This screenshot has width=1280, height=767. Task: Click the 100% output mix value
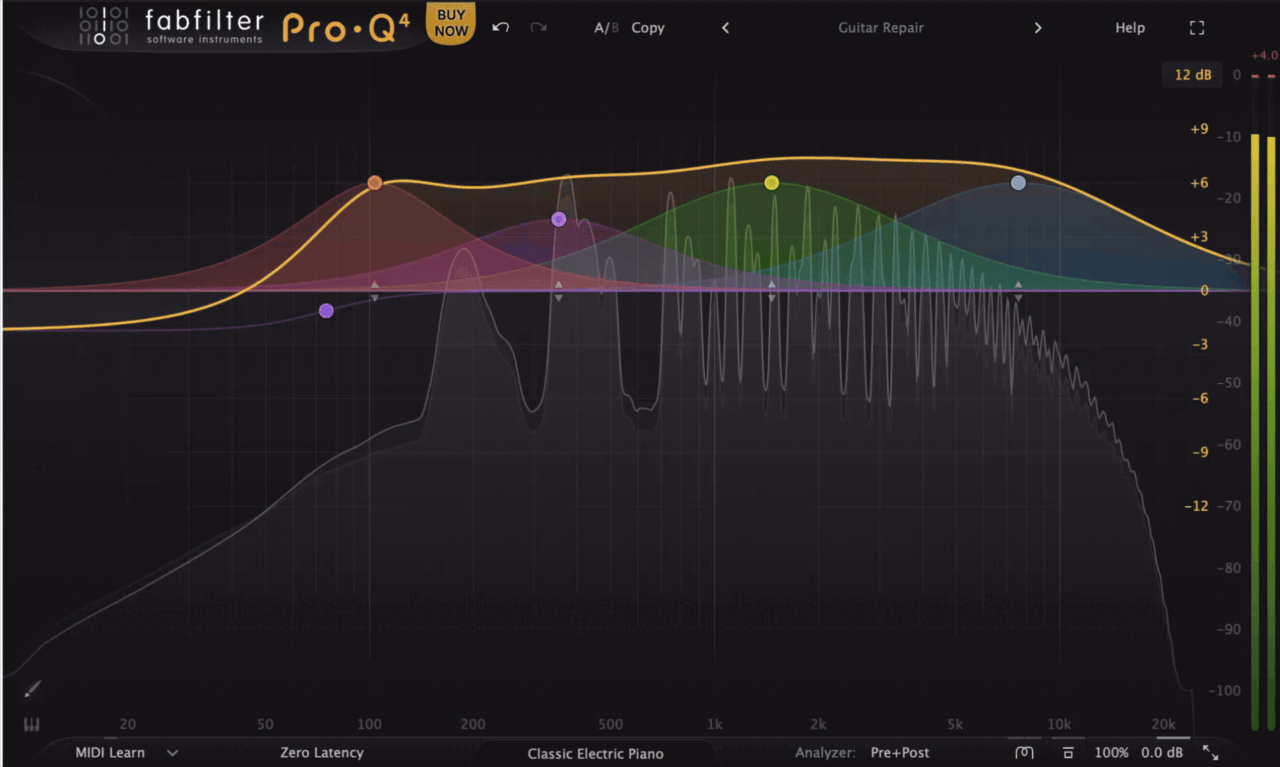1111,753
